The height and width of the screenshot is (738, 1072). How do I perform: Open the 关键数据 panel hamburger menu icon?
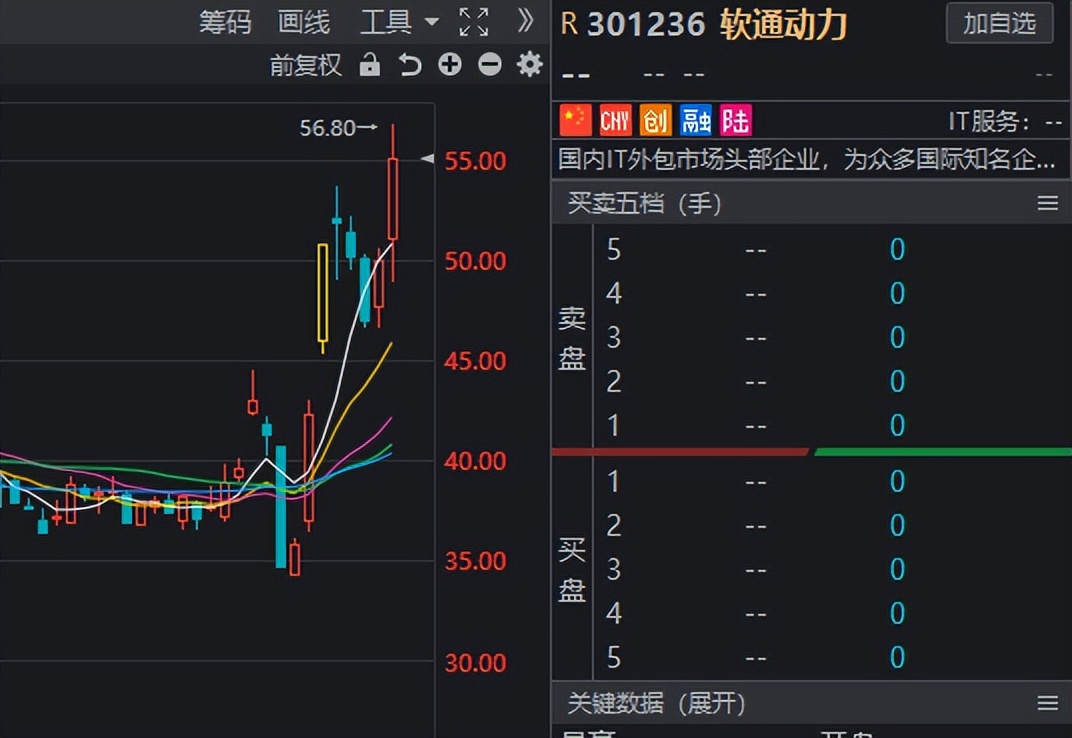(1047, 704)
